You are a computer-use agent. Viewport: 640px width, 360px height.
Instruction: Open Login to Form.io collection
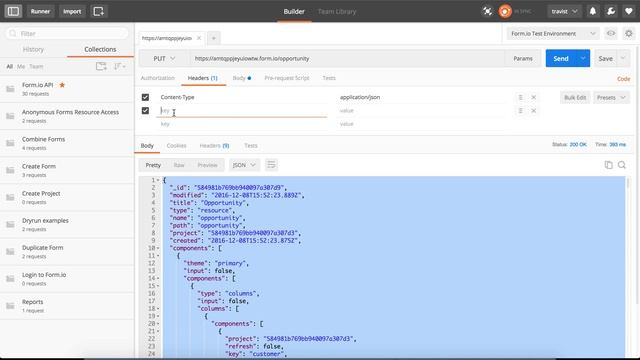67,278
